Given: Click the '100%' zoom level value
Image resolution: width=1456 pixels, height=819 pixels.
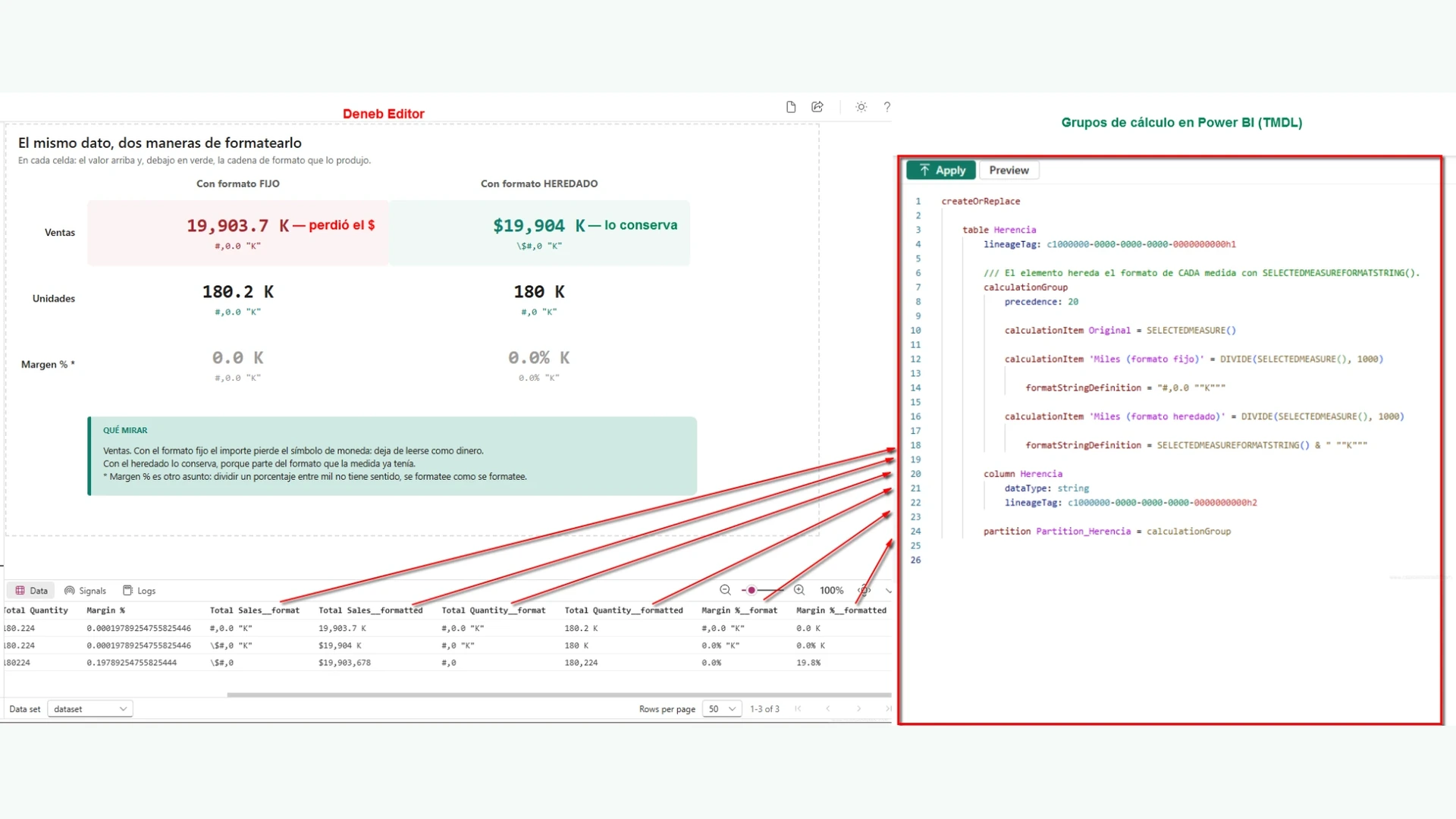Looking at the screenshot, I should pyautogui.click(x=831, y=591).
